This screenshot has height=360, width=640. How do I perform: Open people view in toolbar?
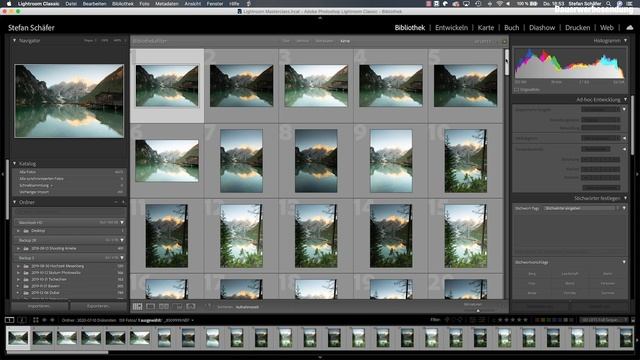point(191,307)
